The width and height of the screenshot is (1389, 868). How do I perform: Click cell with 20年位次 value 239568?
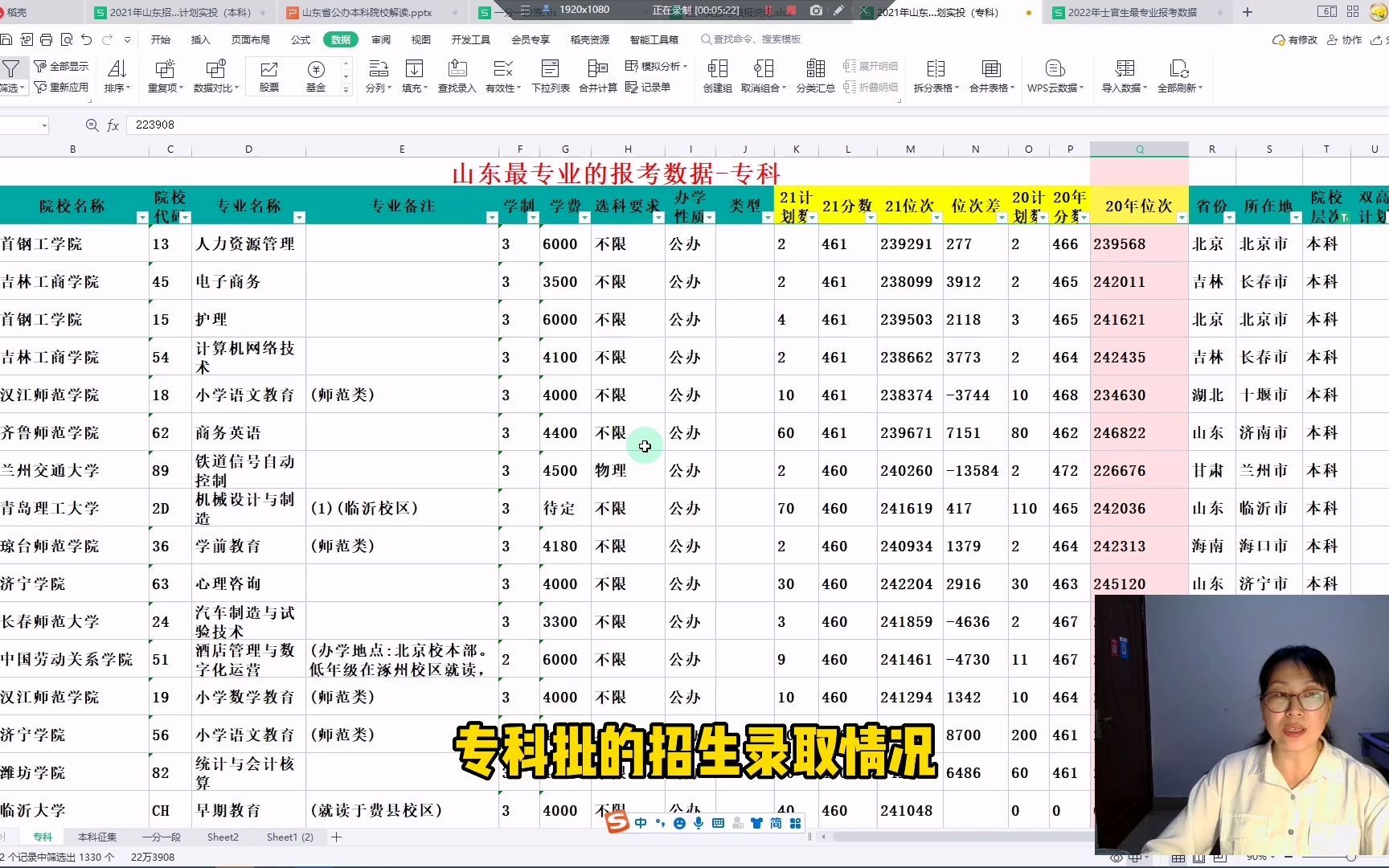tap(1139, 244)
